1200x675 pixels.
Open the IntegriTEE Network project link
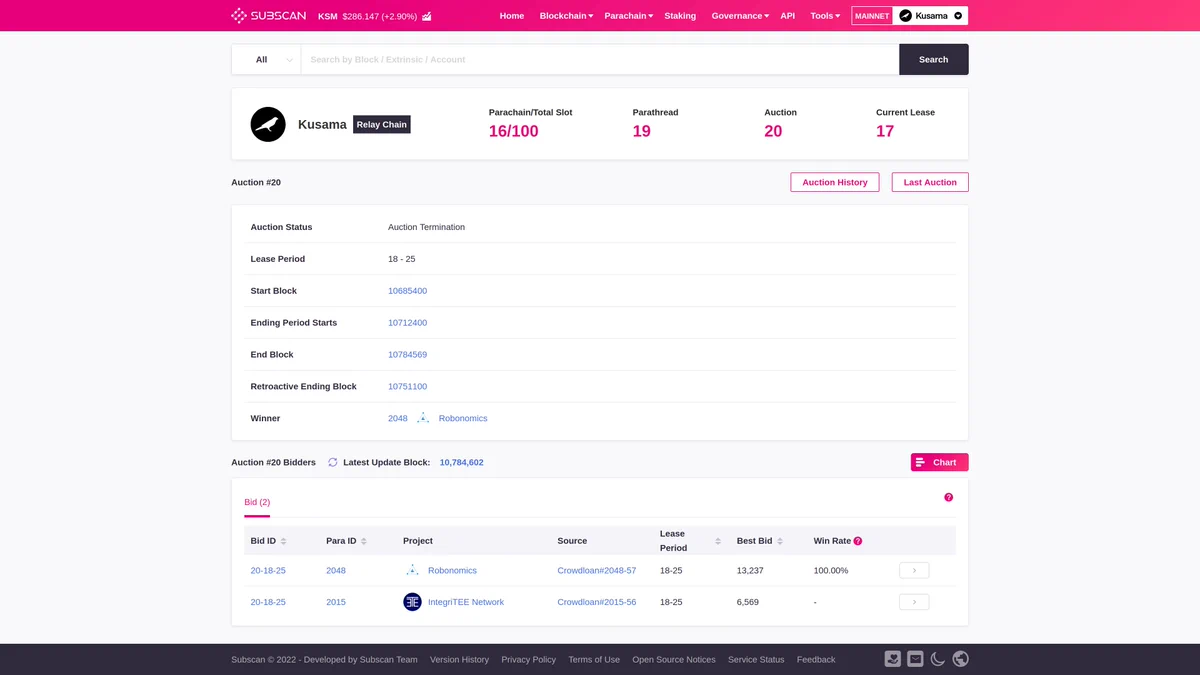466,602
